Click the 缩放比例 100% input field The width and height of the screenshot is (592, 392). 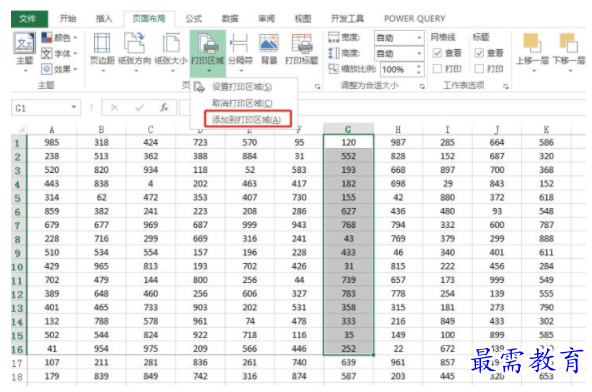pos(397,69)
